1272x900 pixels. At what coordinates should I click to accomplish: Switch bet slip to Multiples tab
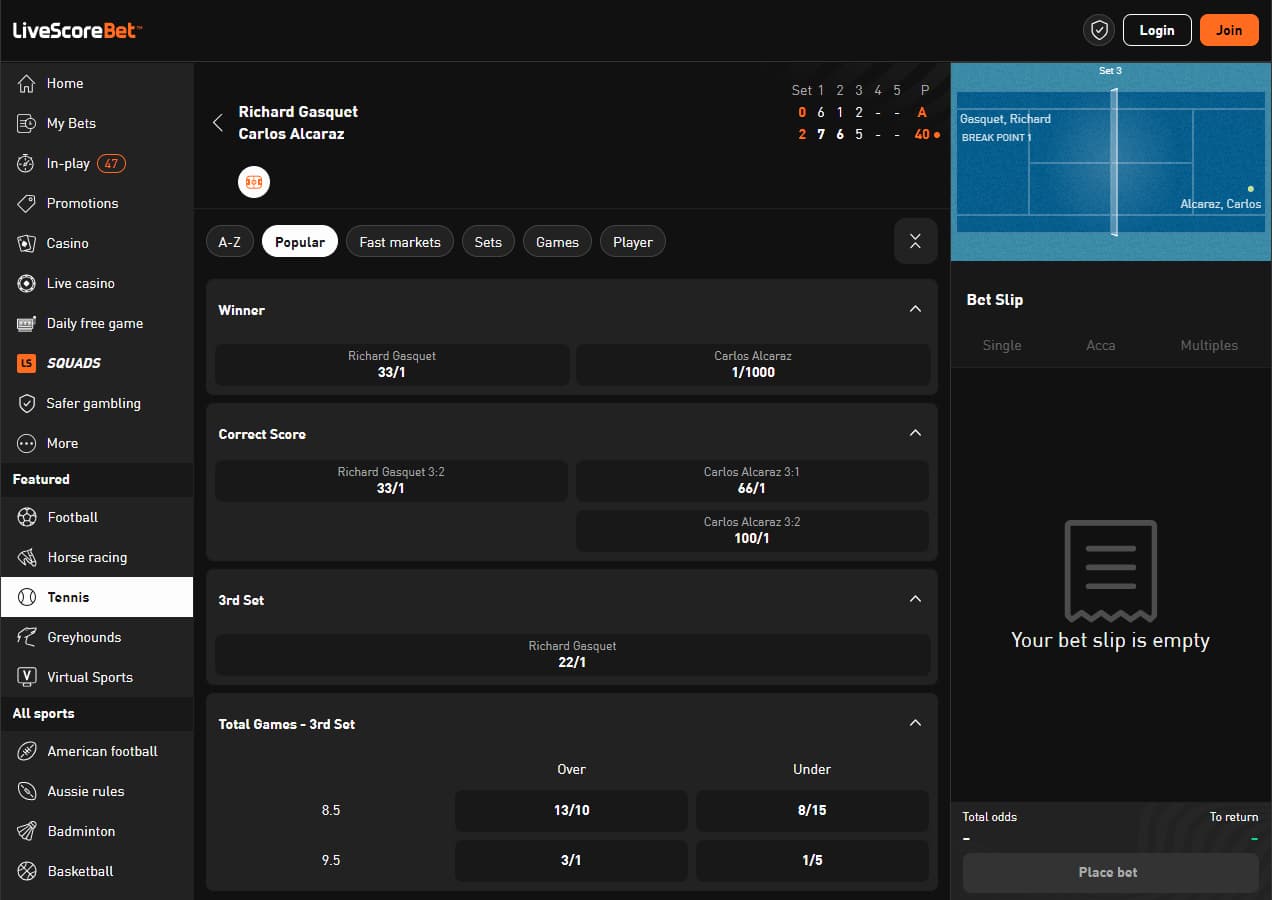(x=1209, y=345)
